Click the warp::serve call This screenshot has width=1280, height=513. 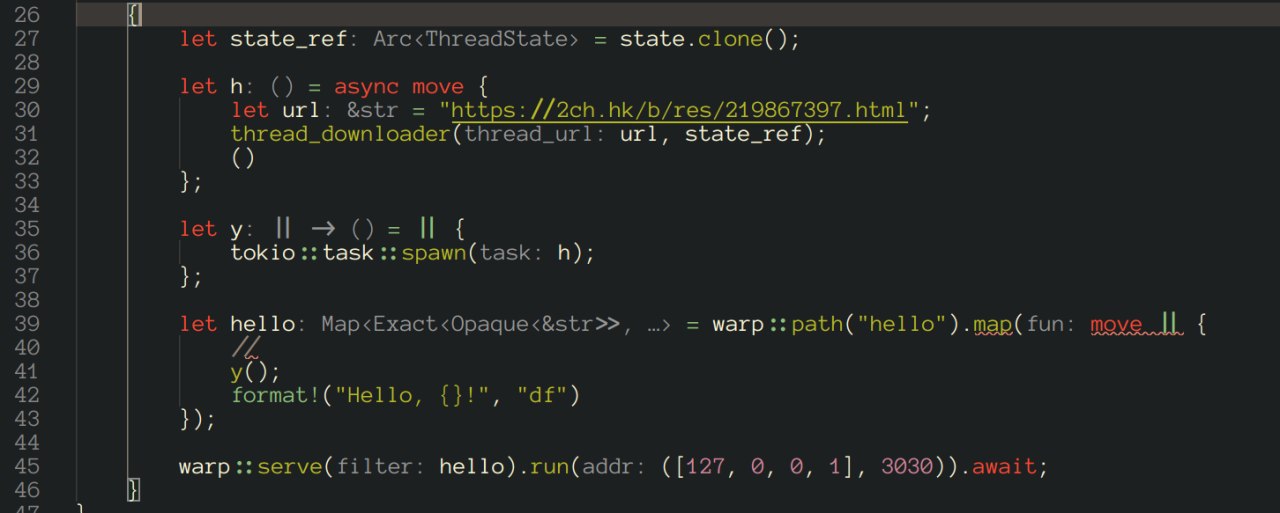(251, 467)
